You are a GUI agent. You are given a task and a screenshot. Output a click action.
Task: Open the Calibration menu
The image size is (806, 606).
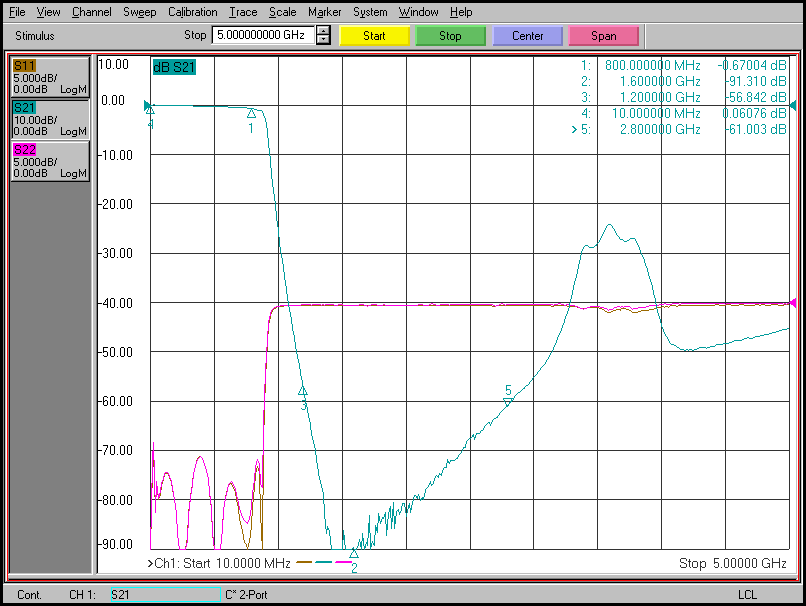click(192, 12)
